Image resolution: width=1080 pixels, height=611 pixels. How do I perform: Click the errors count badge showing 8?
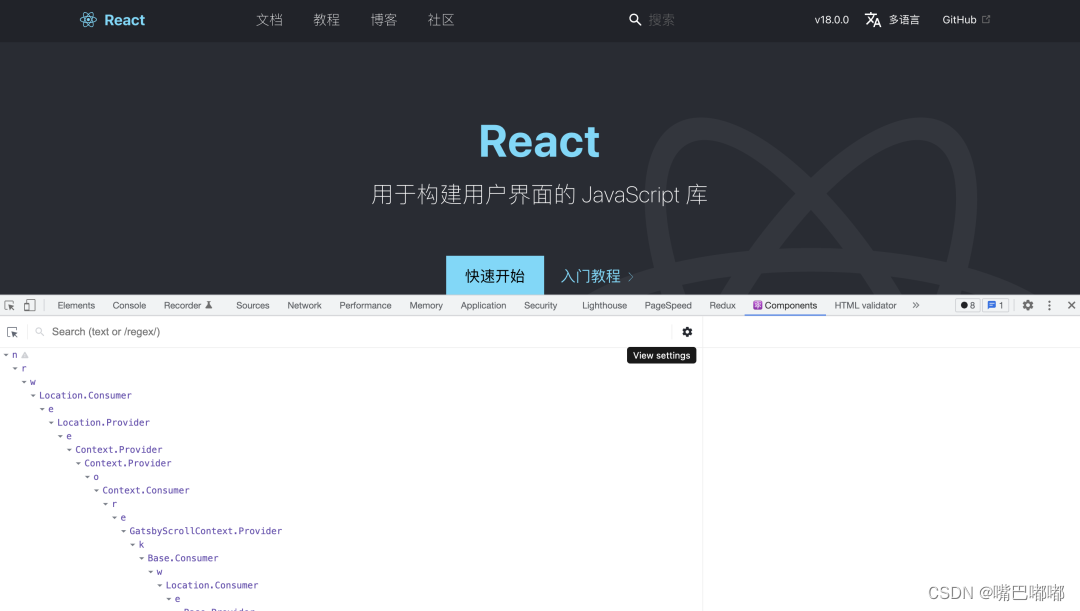coord(968,305)
